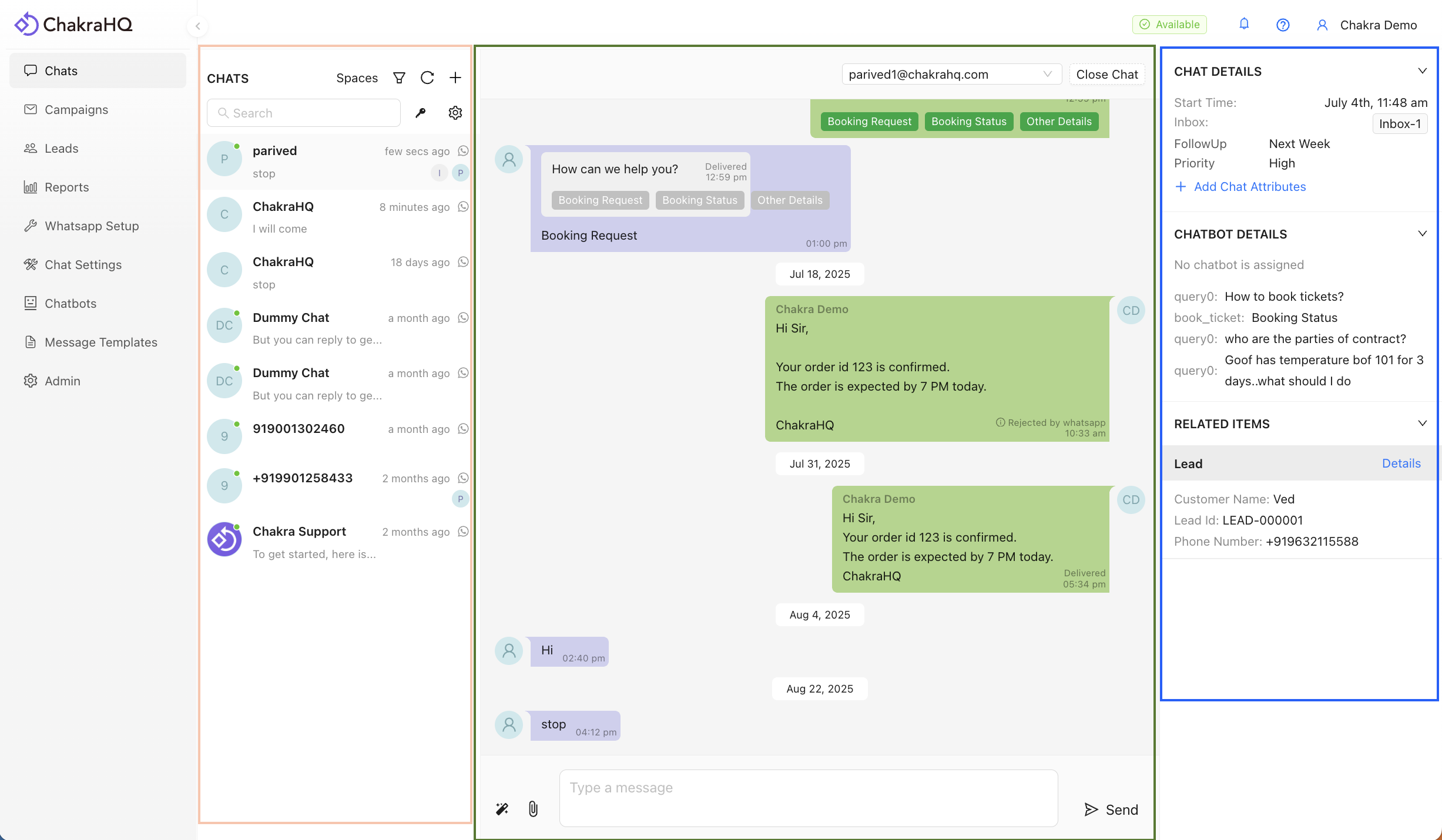Click Add Chat Attributes link
1442x840 pixels.
[x=1240, y=187]
